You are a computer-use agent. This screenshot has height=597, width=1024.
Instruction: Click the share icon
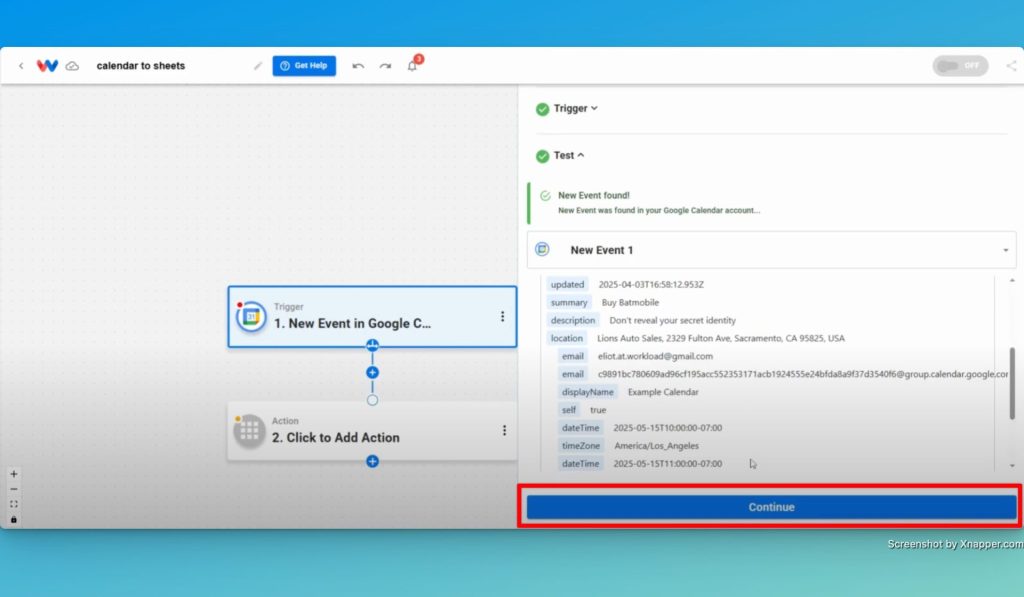(1011, 66)
